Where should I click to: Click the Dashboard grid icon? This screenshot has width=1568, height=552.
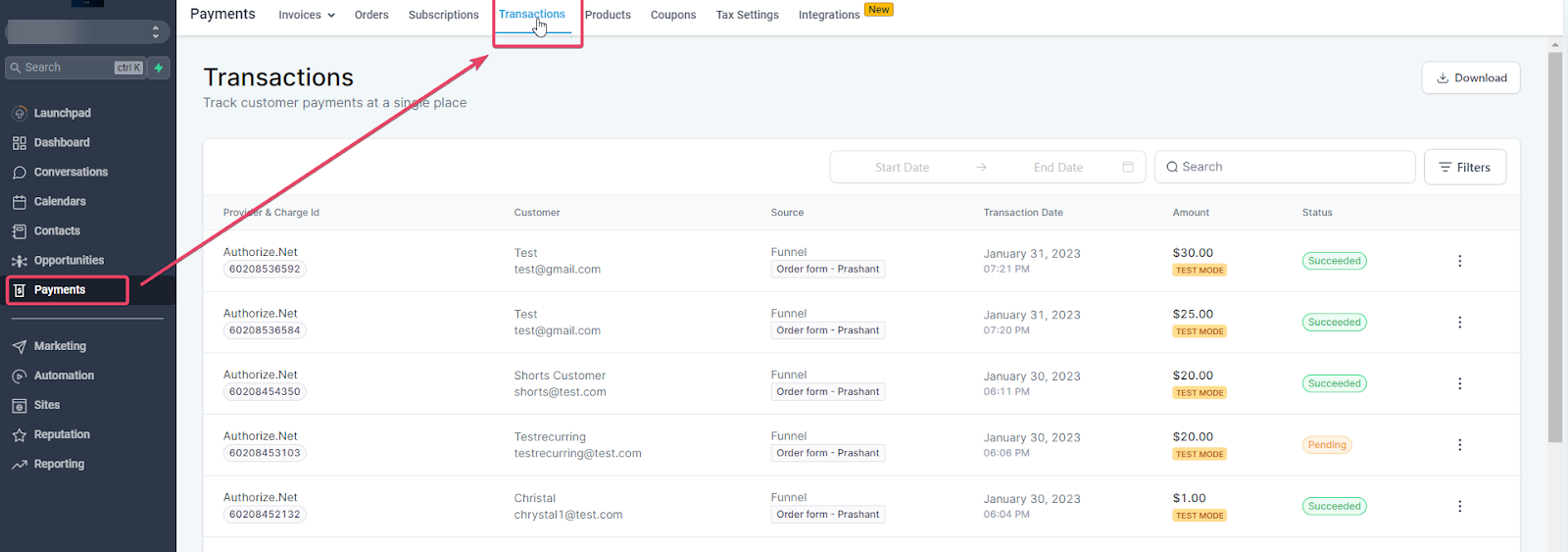pos(20,142)
